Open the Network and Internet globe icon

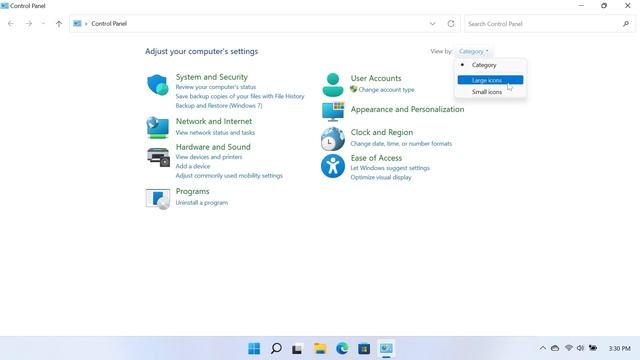coord(158,127)
